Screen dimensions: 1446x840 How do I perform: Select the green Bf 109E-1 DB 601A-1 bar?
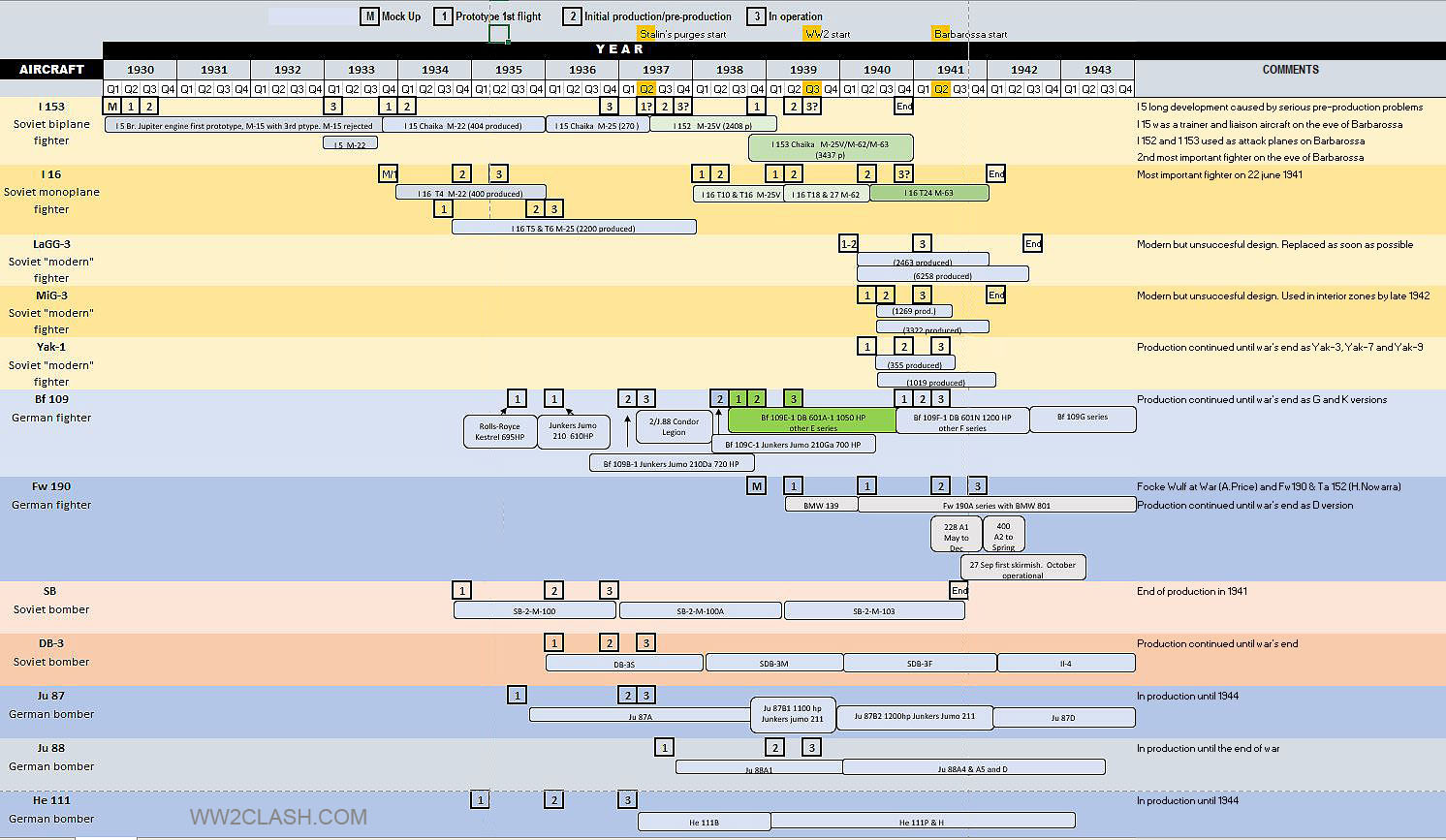(x=812, y=421)
